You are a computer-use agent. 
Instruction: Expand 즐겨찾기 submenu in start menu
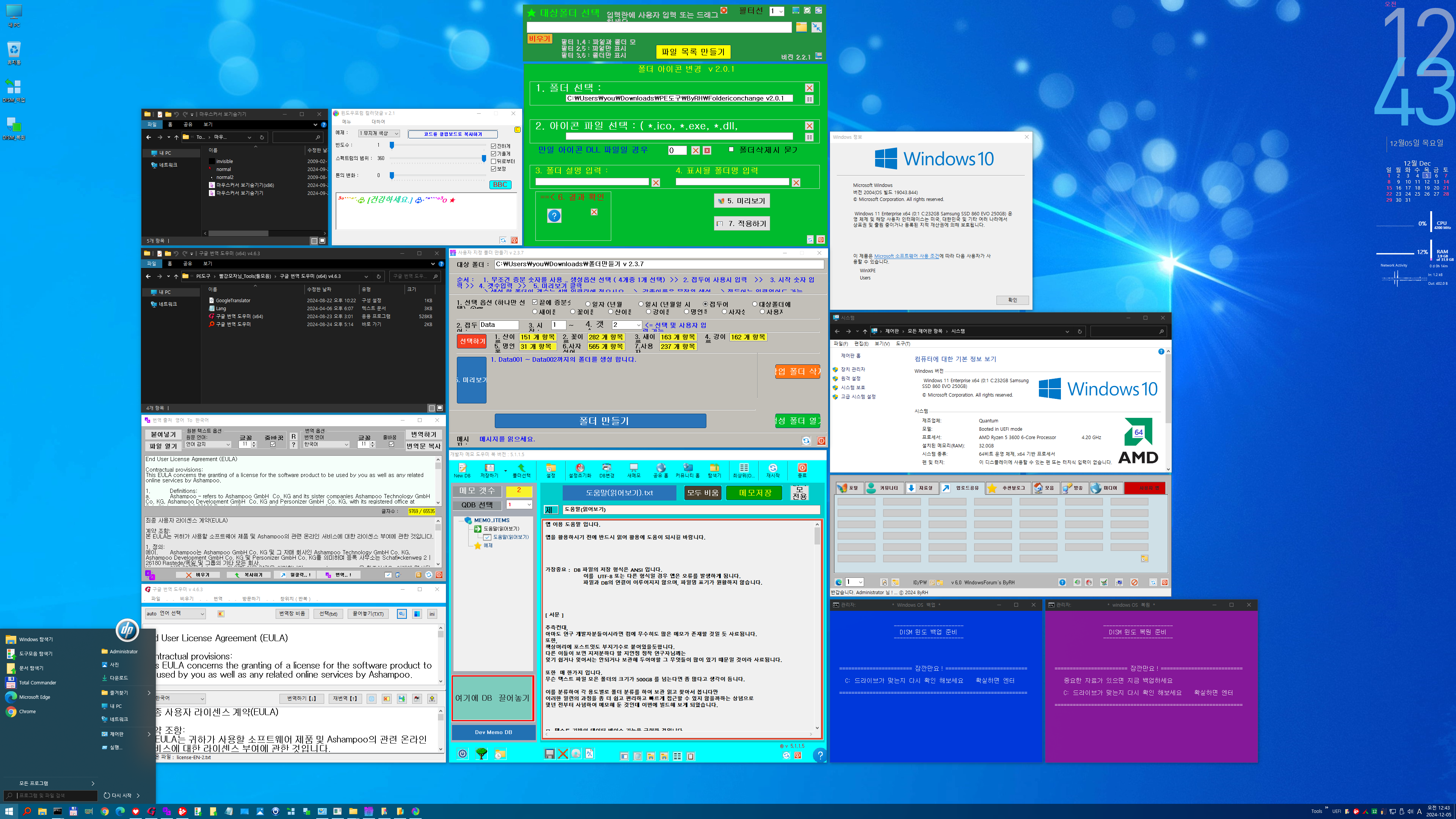pyautogui.click(x=126, y=692)
